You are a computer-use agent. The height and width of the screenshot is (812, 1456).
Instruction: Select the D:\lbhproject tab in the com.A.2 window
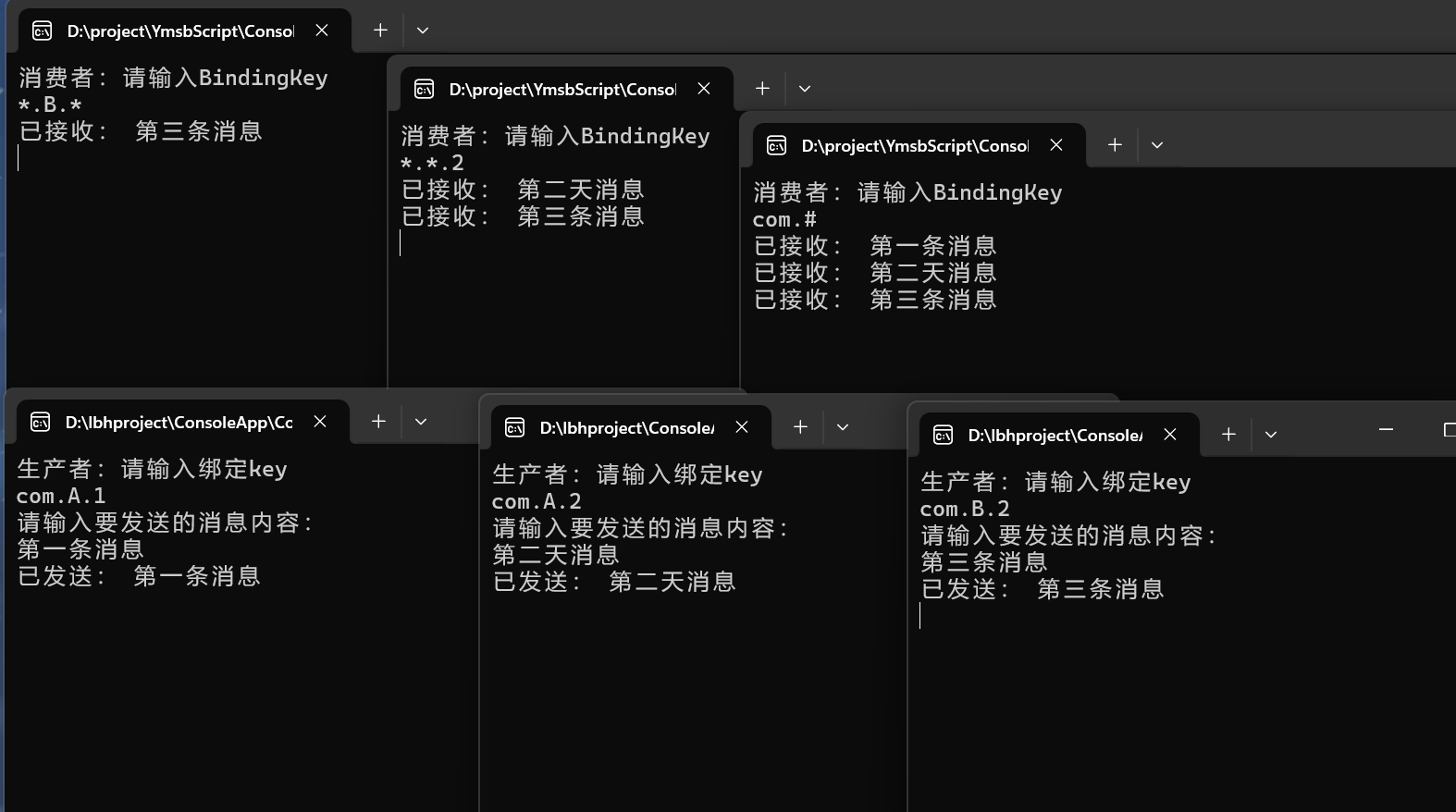click(631, 427)
